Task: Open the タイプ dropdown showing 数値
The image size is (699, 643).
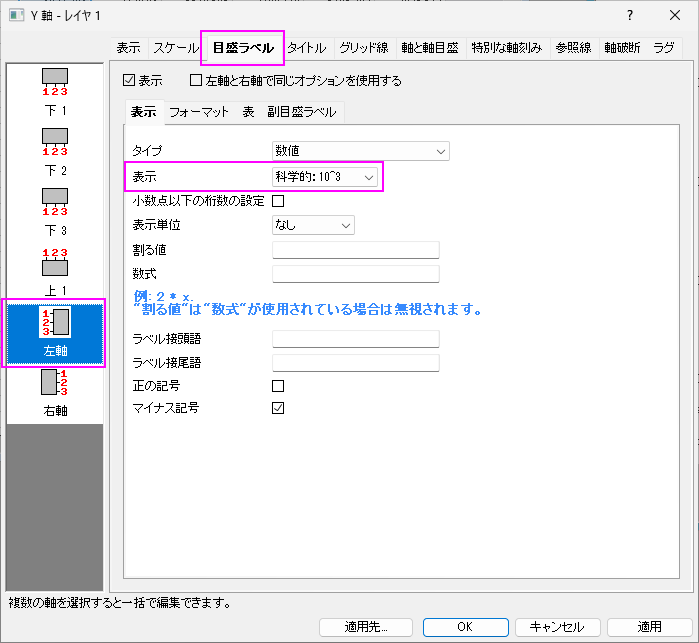Action: [x=361, y=151]
